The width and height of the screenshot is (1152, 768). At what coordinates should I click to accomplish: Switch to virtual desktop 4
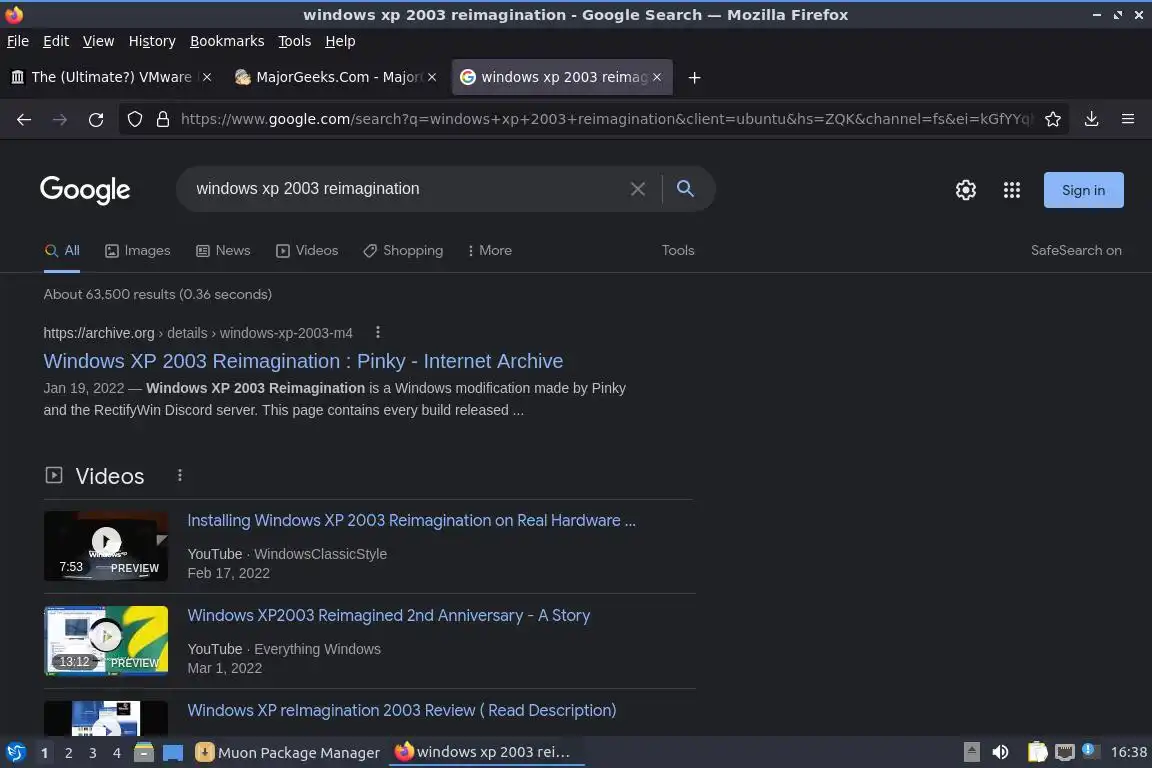117,753
